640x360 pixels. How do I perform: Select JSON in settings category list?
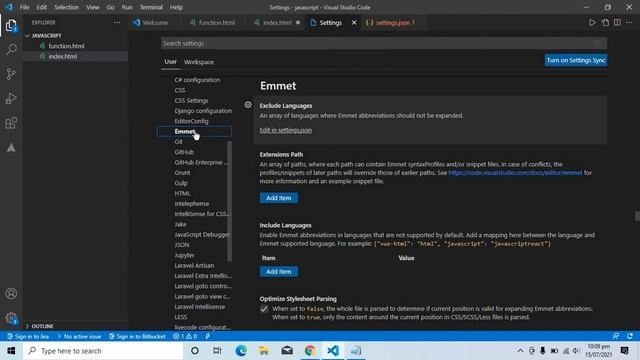click(182, 245)
